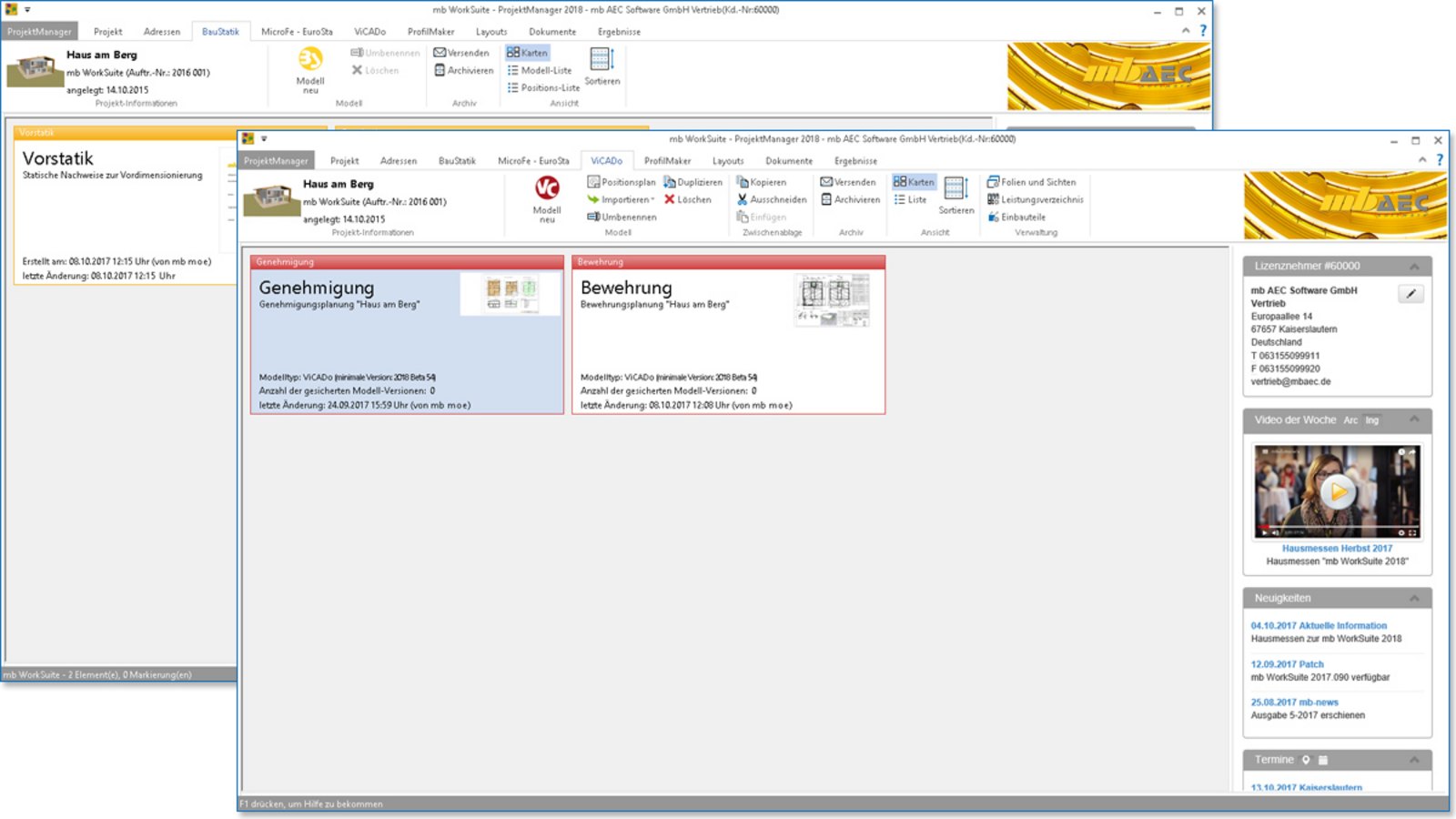Click Archivieren in front window Archiv group

pyautogui.click(x=850, y=199)
